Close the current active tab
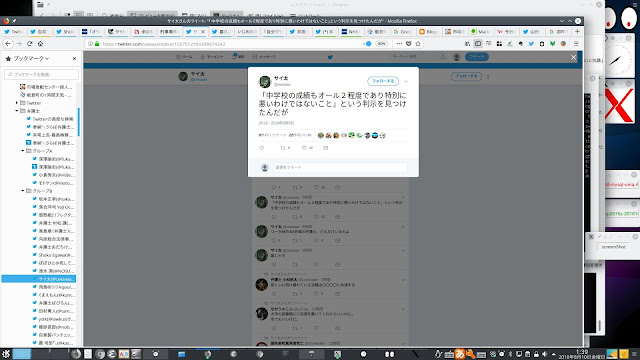The image size is (640, 360). 203,31
